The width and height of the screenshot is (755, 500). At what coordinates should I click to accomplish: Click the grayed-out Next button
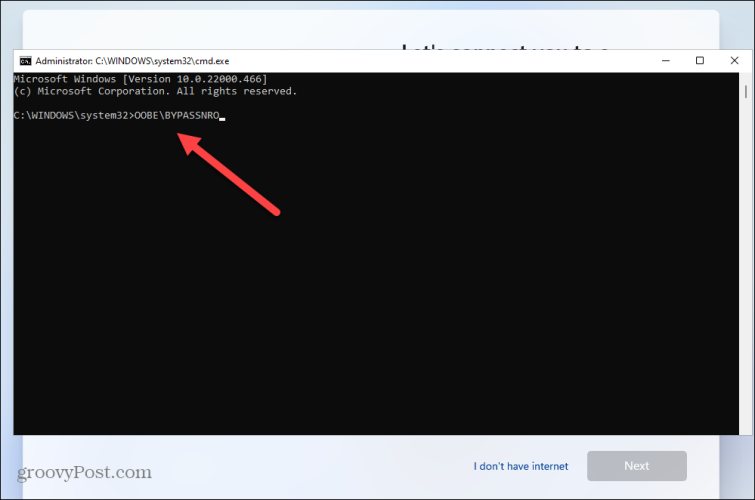(x=637, y=466)
